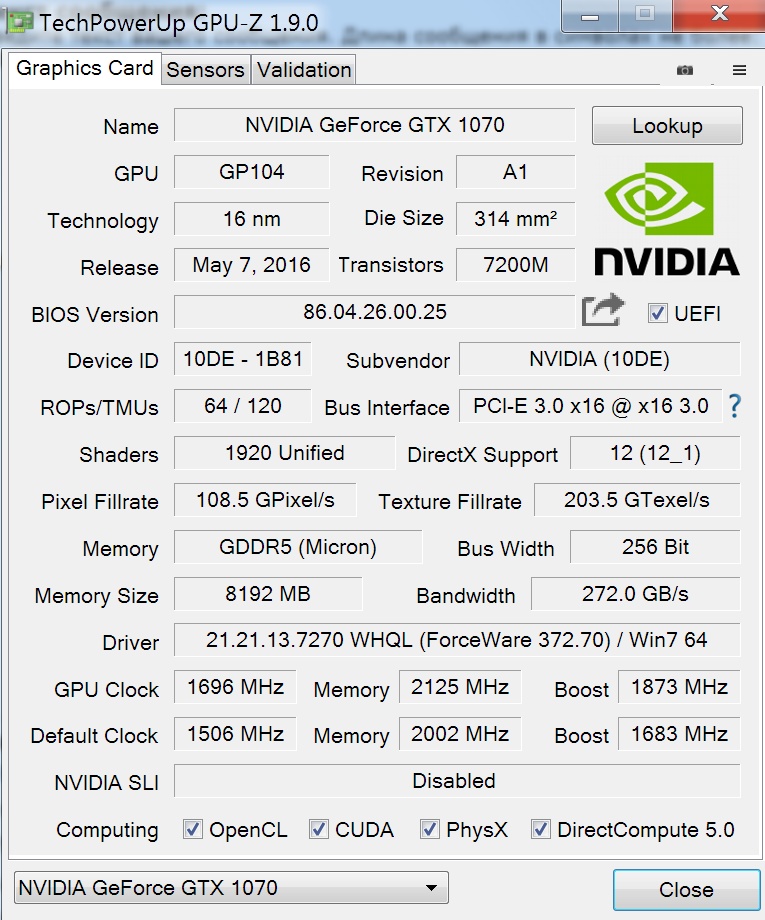Toggle the OpenCL checkbox

click(x=194, y=829)
